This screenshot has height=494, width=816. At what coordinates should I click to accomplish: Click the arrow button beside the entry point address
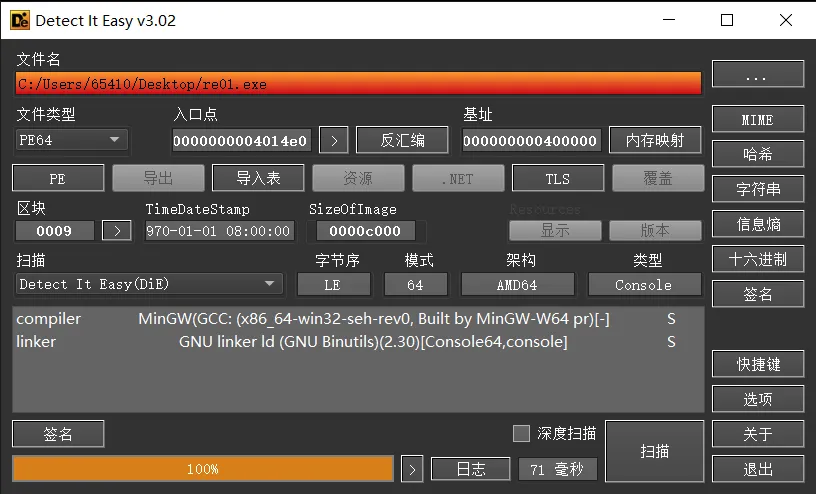[334, 141]
